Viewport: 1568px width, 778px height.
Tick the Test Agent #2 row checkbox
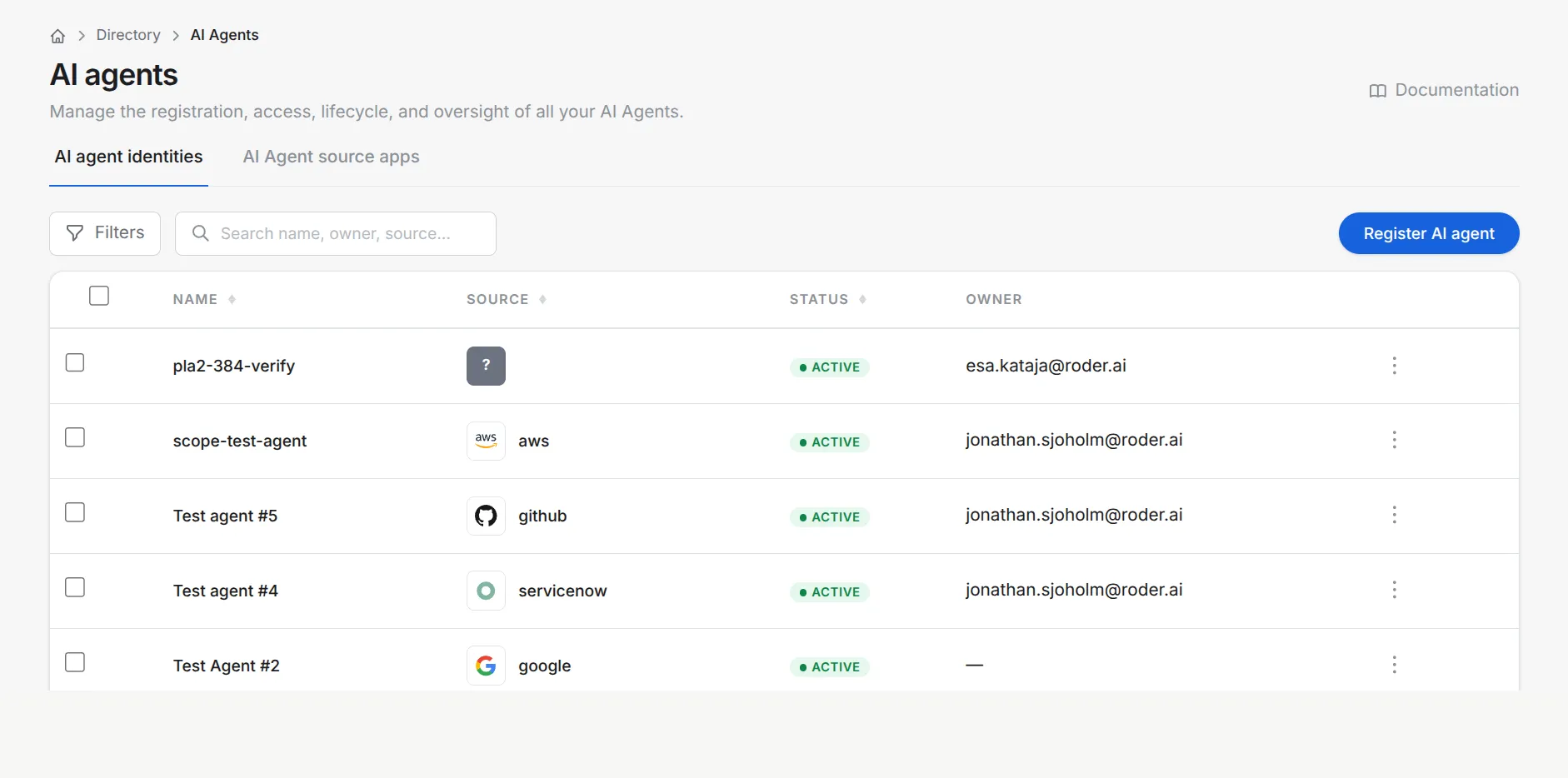pos(75,662)
